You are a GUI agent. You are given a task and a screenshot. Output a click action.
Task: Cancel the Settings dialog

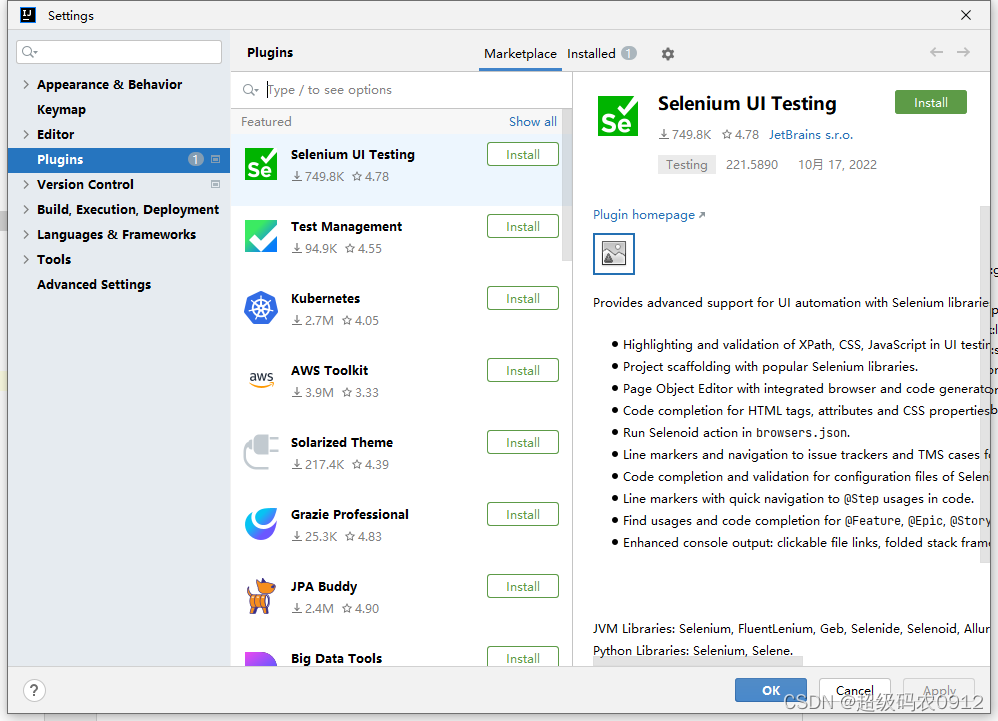coord(854,690)
